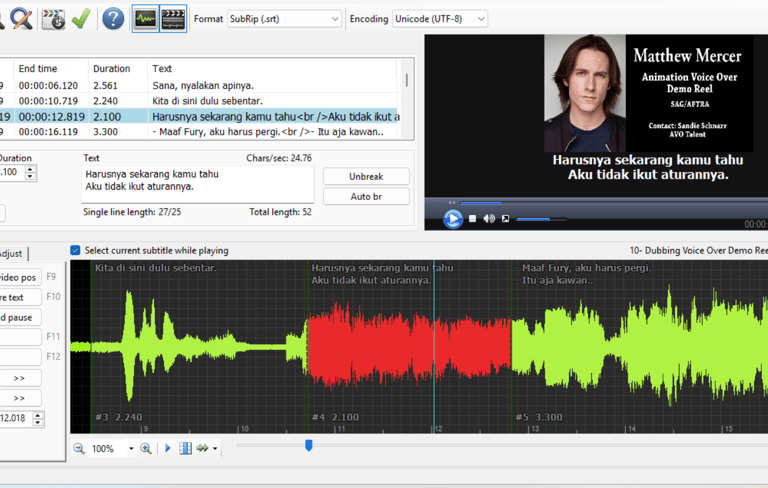This screenshot has width=768, height=488.
Task: Select subtitle row 'Kita di sini dulu sebentar.'
Action: [x=198, y=101]
